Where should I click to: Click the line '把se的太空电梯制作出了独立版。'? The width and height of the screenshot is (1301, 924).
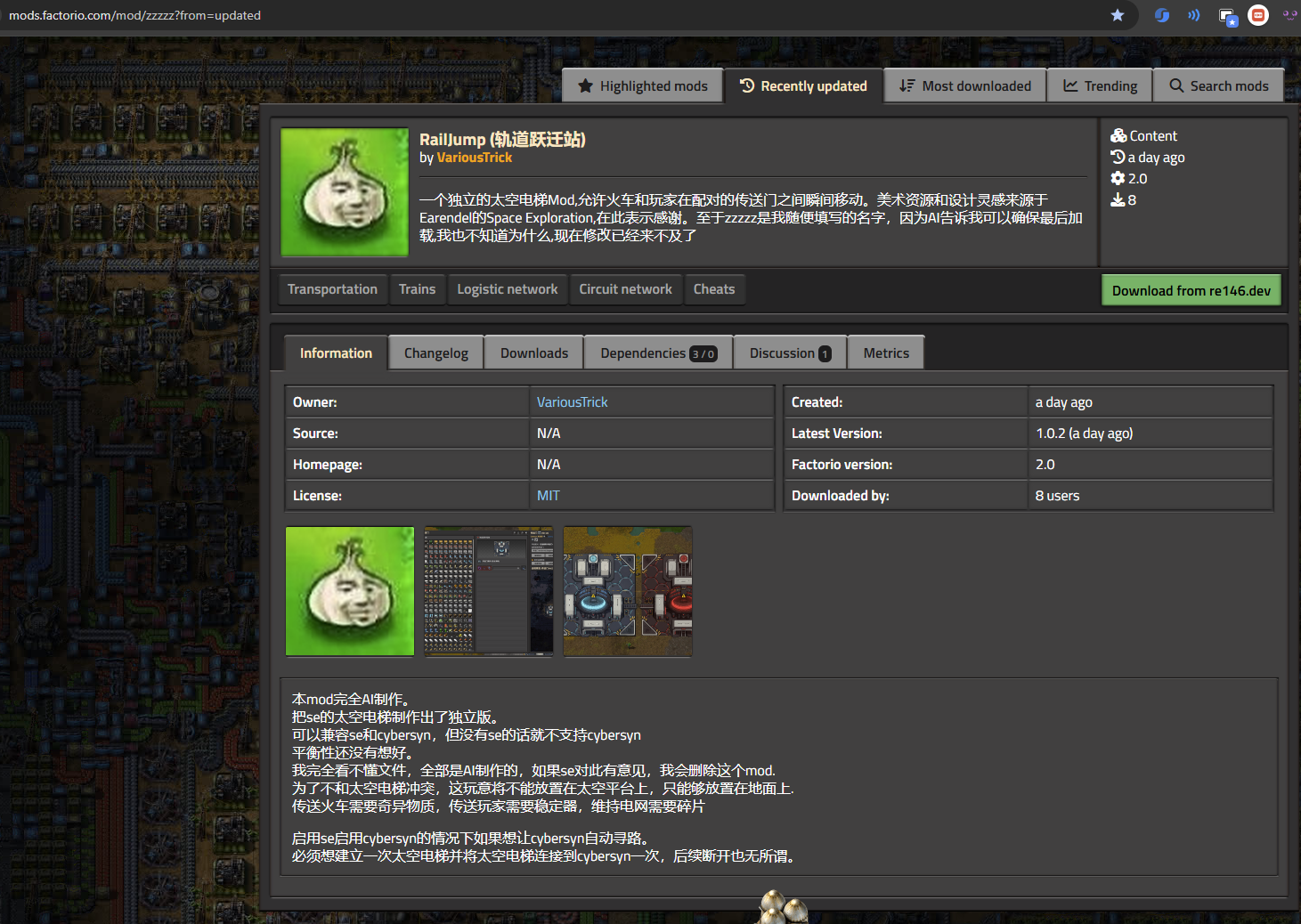pyautogui.click(x=394, y=717)
